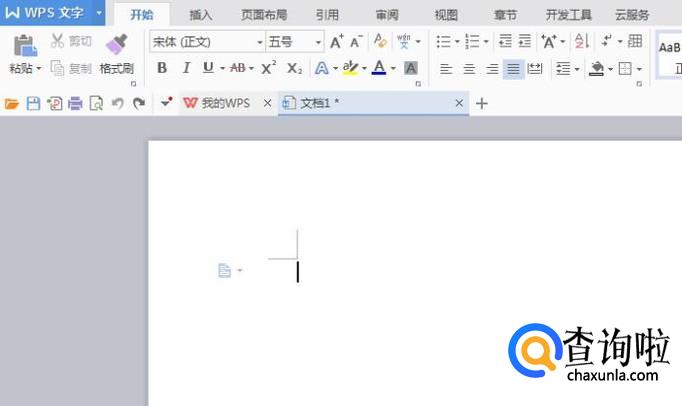
Task: Apply the yellow text highlight color
Action: (x=350, y=68)
